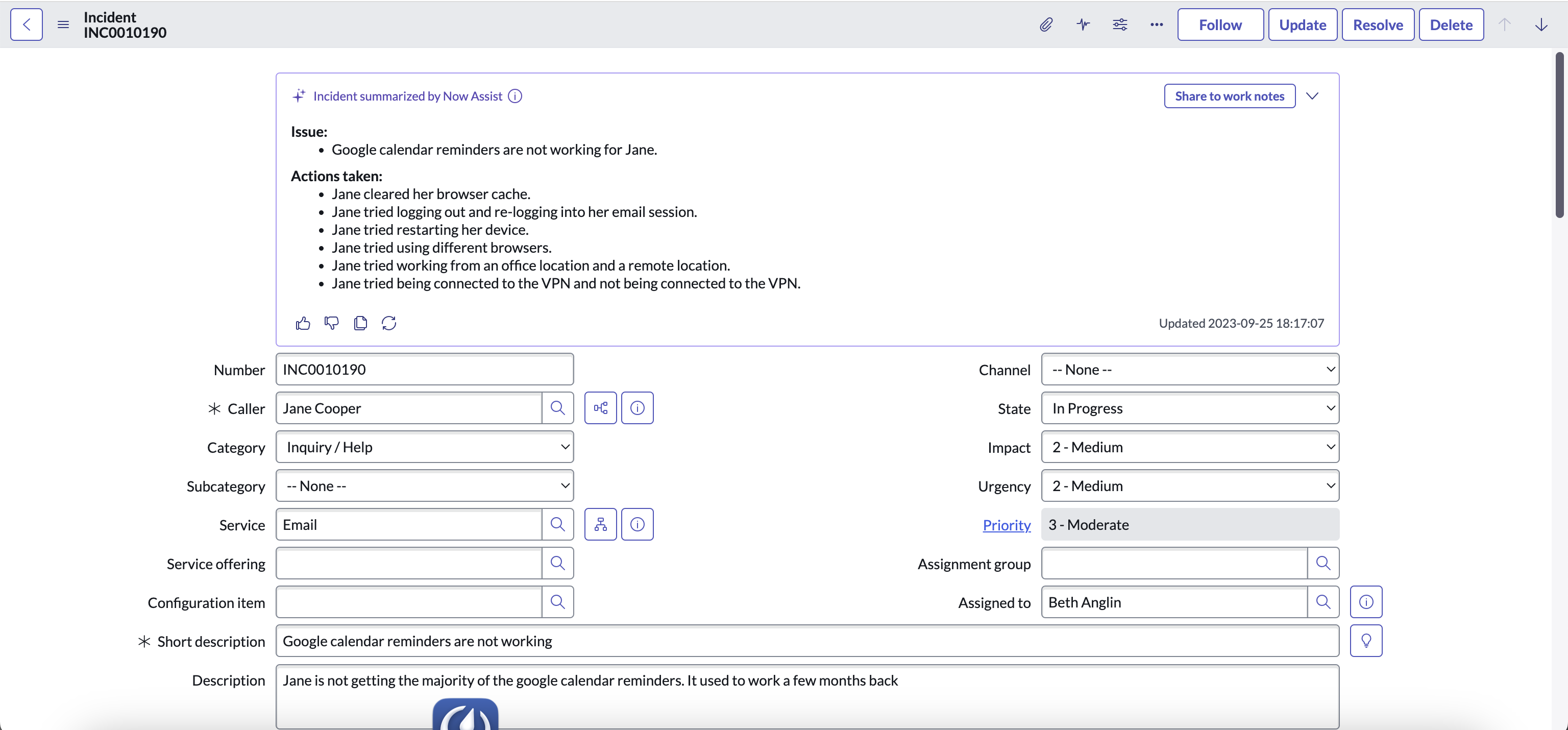Click Share to work notes

(x=1230, y=96)
